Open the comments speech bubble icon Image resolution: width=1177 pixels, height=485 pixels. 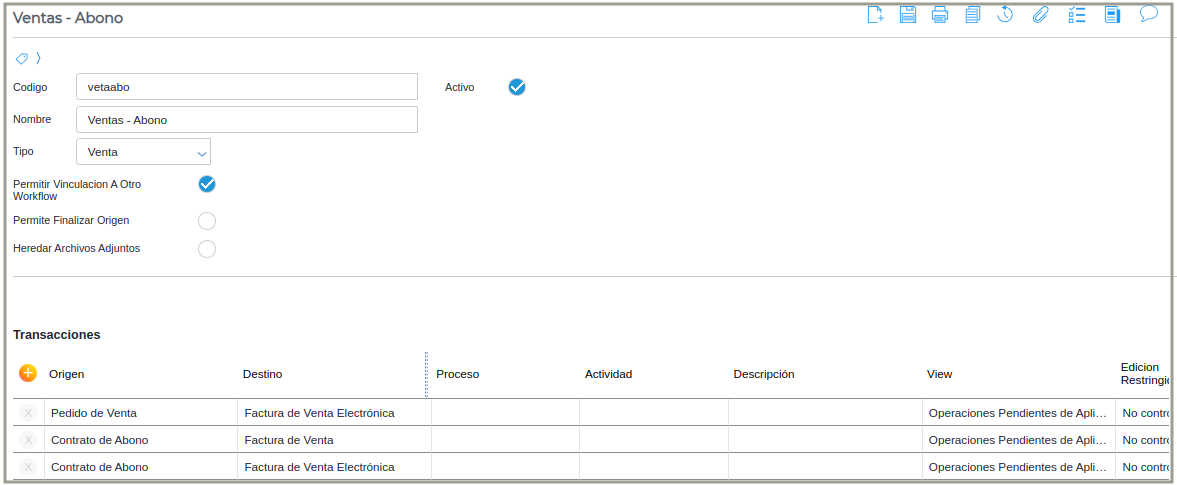pyautogui.click(x=1149, y=14)
